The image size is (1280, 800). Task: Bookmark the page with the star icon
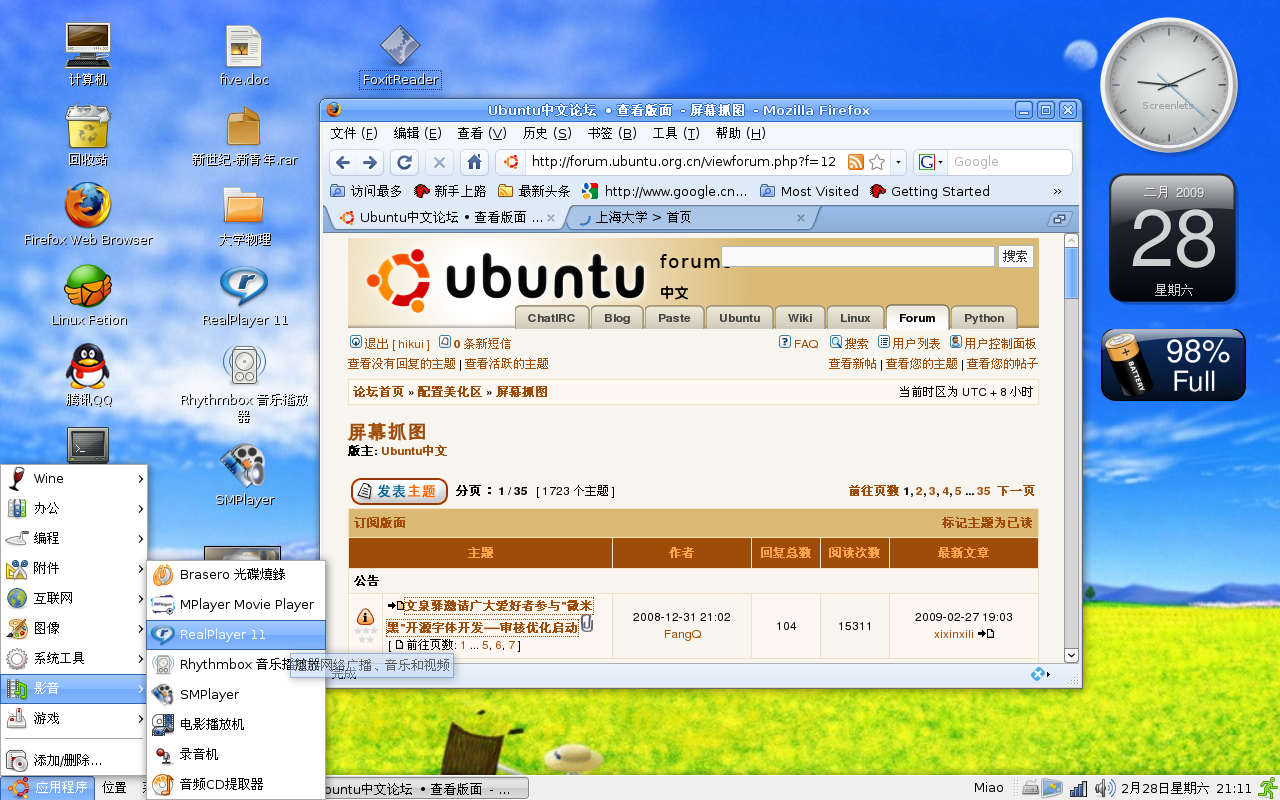(877, 162)
